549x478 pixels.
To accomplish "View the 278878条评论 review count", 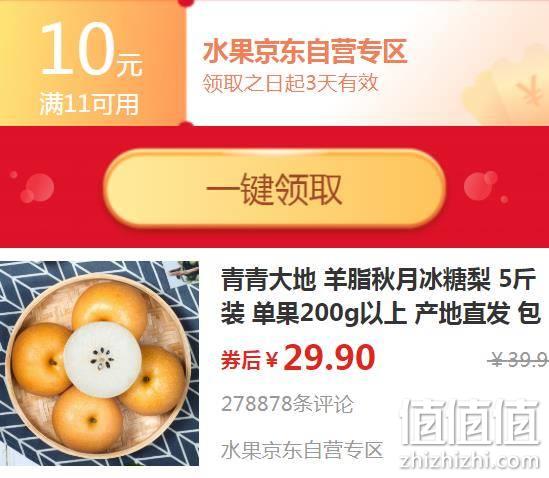I will [287, 404].
